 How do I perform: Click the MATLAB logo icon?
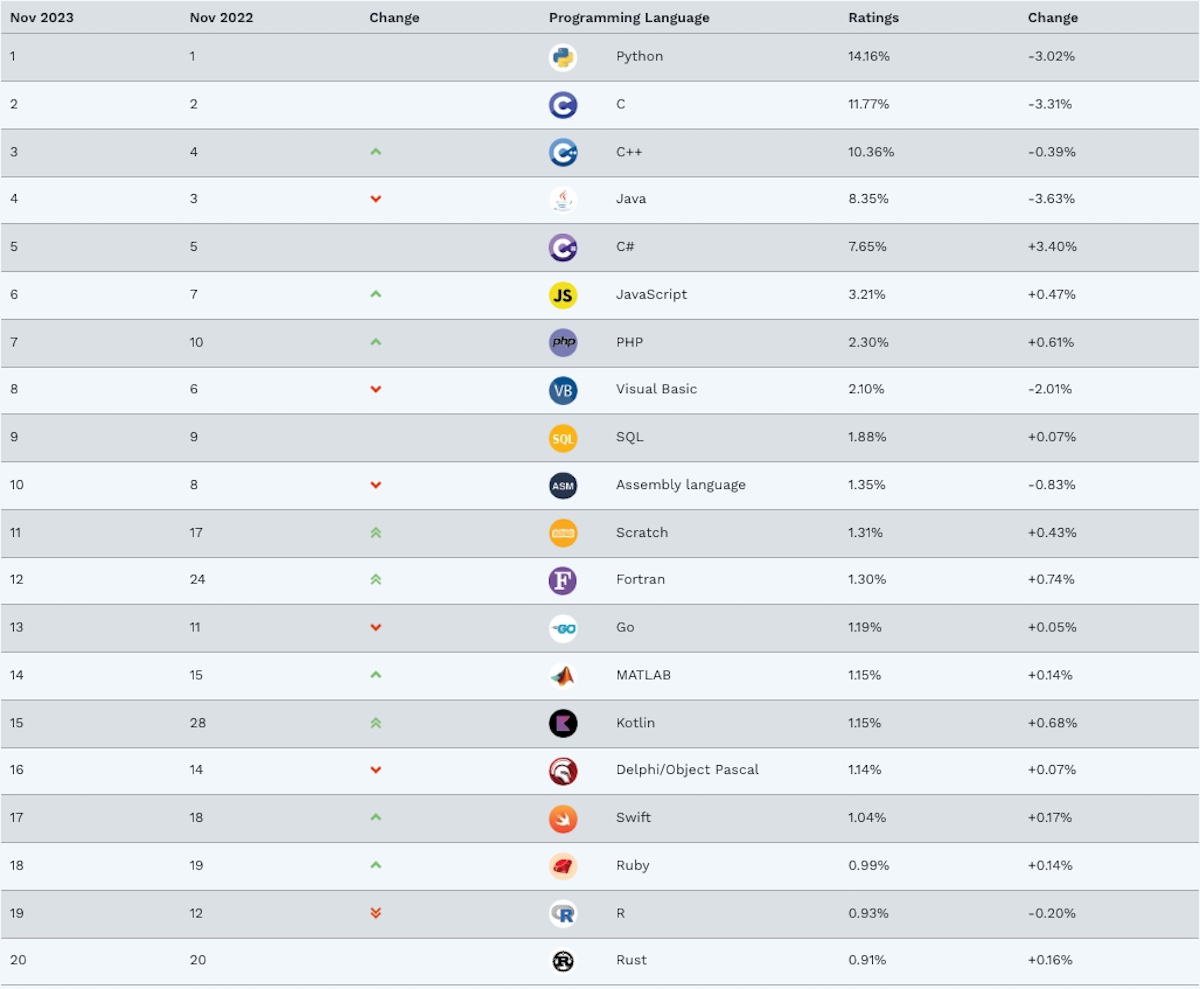[563, 676]
